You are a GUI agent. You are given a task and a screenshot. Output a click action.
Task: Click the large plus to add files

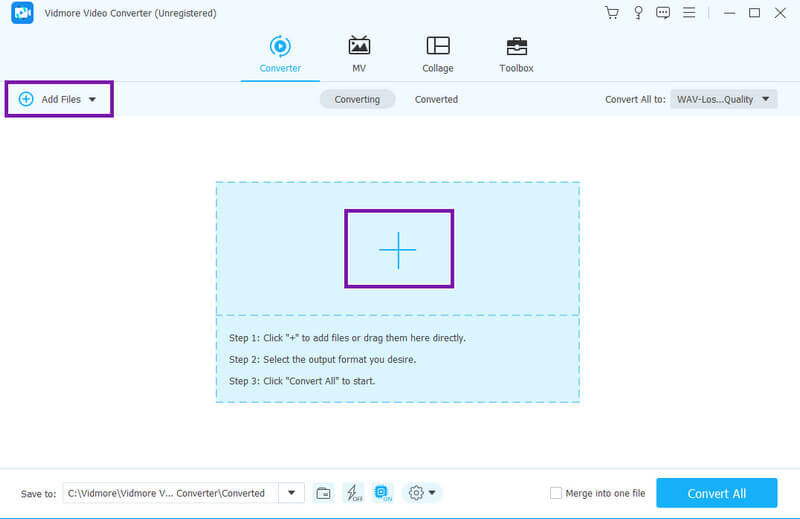click(398, 249)
